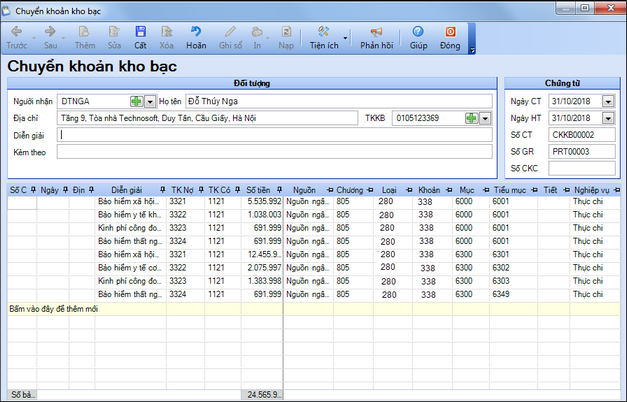Screen dimensions: 627x402
Task: Sort by the Nghiệp vụ column header
Action: [591, 190]
